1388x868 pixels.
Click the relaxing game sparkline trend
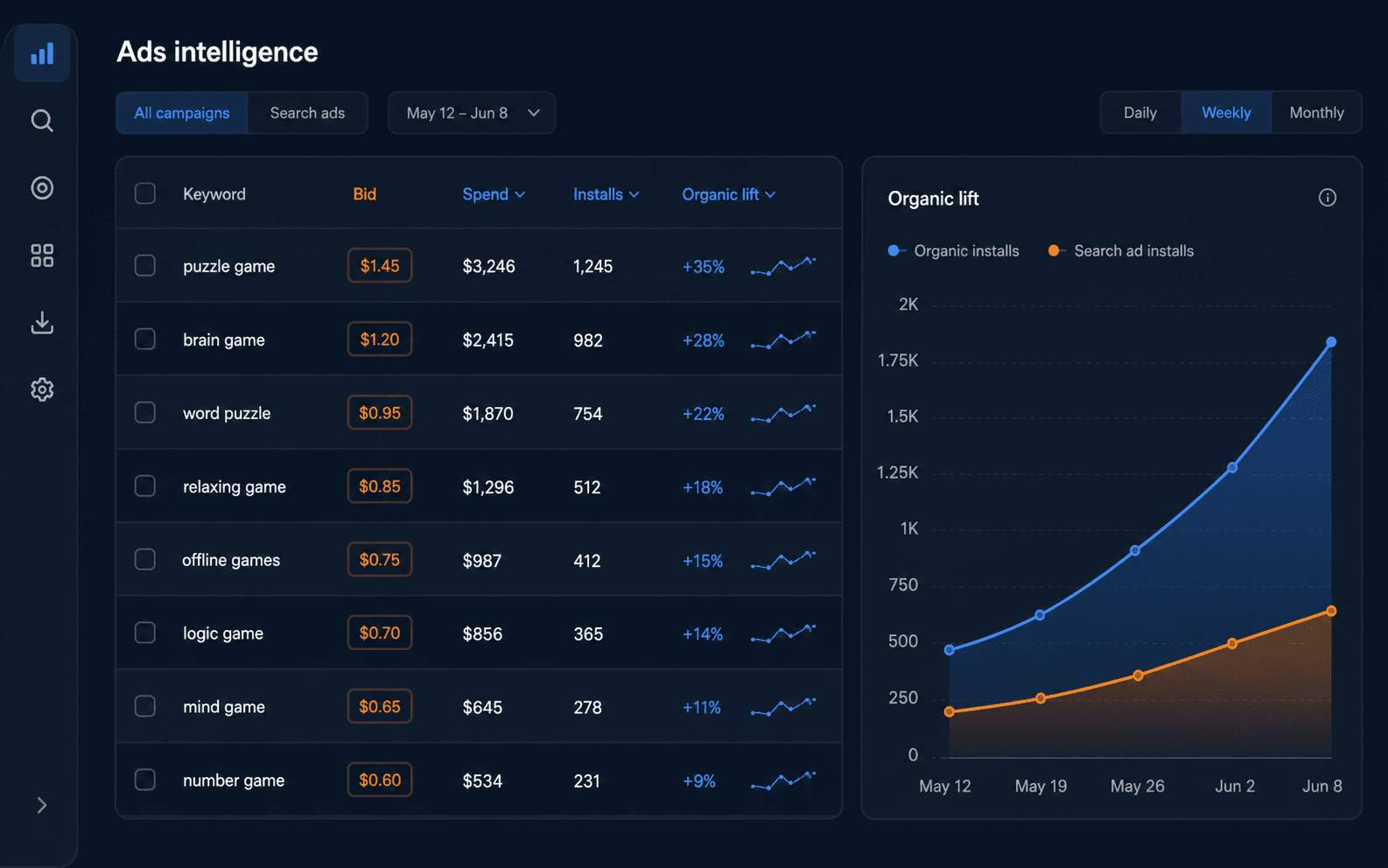tap(783, 486)
